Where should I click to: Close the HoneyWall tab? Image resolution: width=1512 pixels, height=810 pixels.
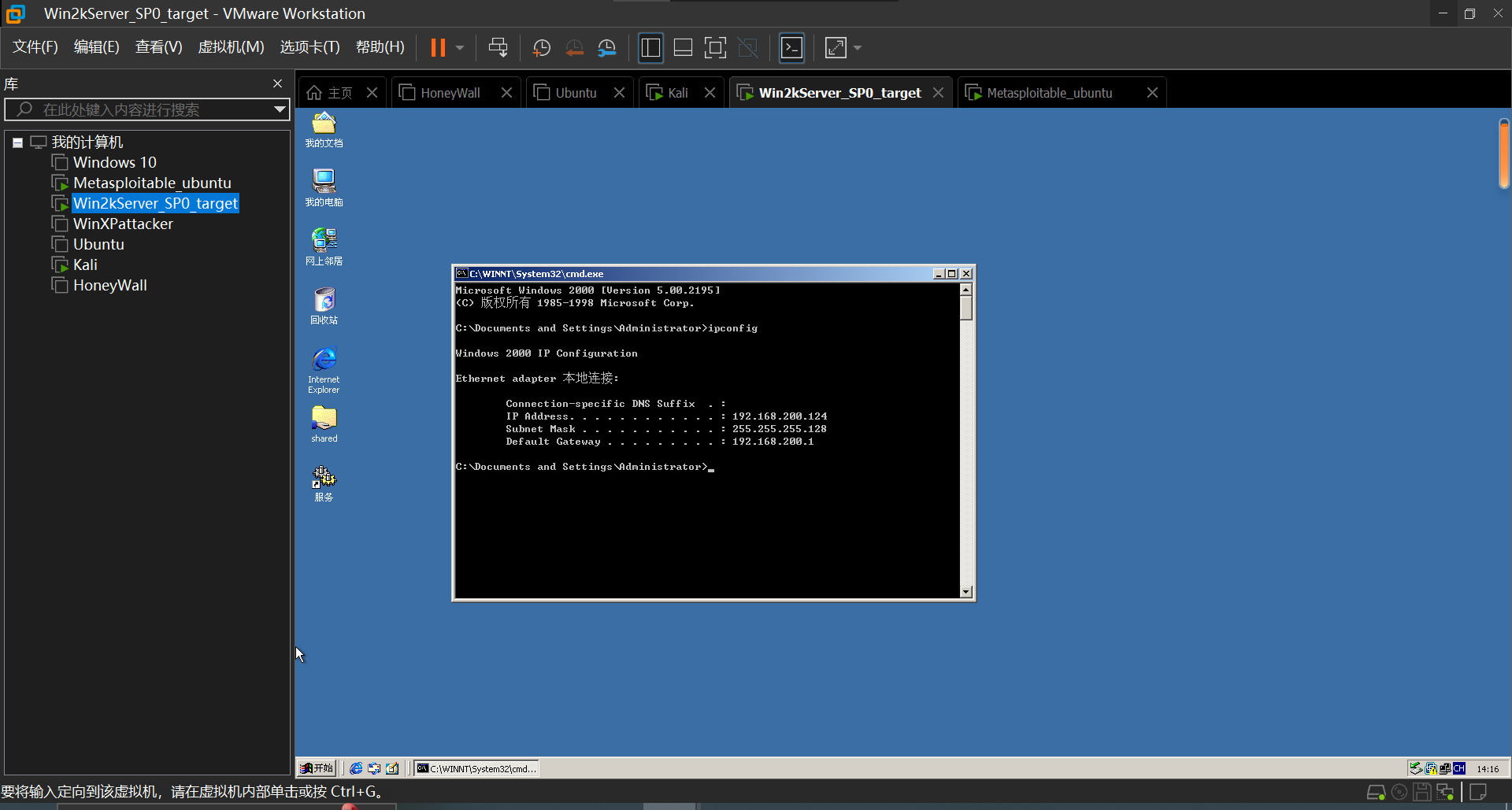(x=506, y=93)
